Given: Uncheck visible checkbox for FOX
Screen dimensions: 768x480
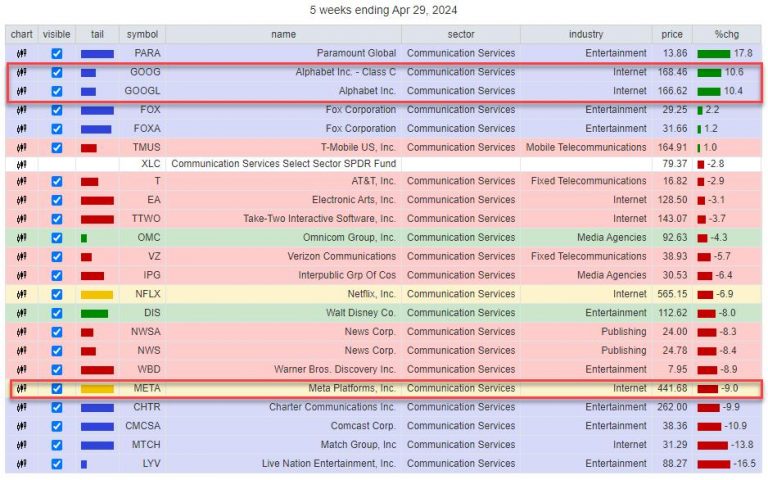Looking at the screenshot, I should [57, 110].
